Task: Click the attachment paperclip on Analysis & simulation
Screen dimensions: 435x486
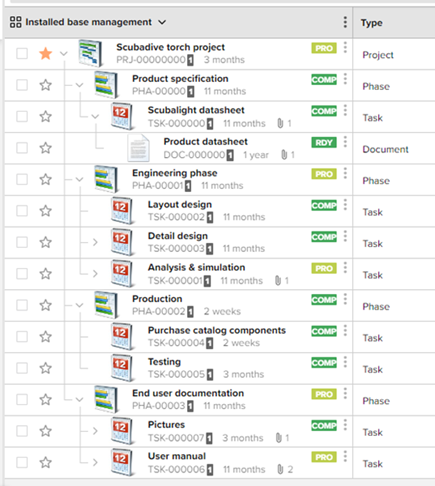Action: pyautogui.click(x=278, y=281)
